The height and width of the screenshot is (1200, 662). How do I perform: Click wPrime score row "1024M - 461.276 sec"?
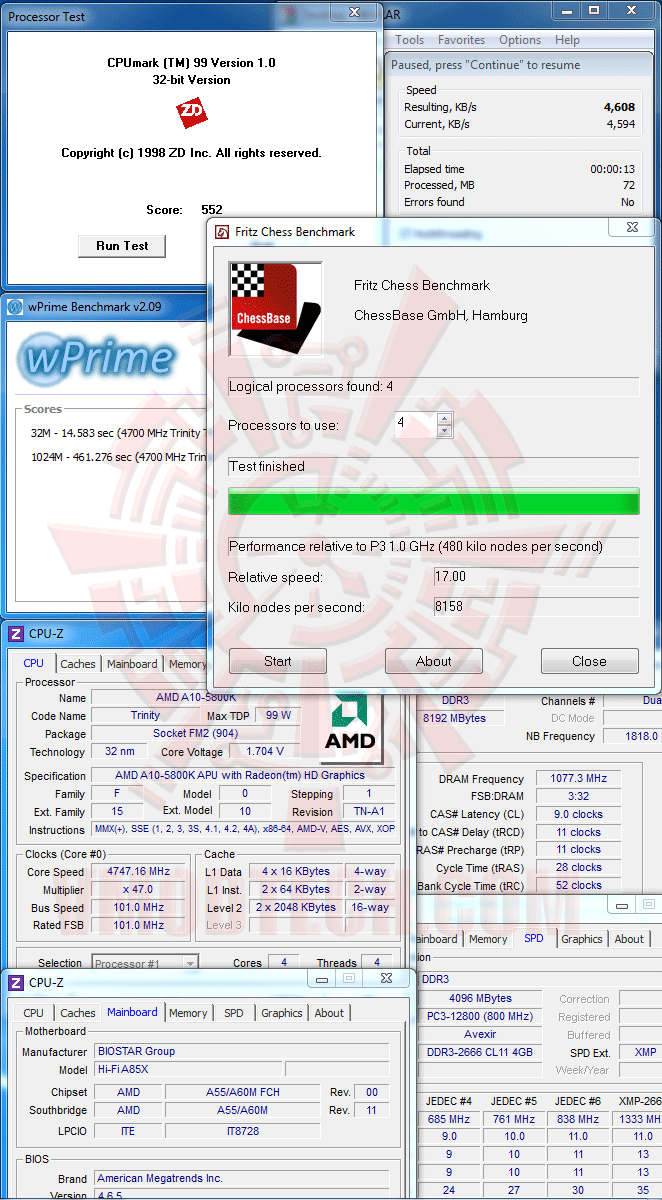tap(116, 457)
